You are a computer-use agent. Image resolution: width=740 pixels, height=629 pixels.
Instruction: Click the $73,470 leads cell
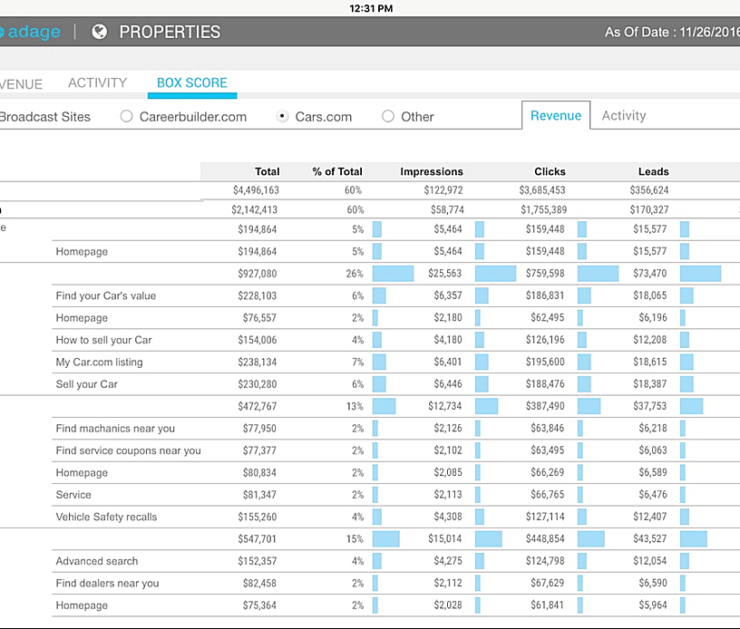pyautogui.click(x=650, y=274)
